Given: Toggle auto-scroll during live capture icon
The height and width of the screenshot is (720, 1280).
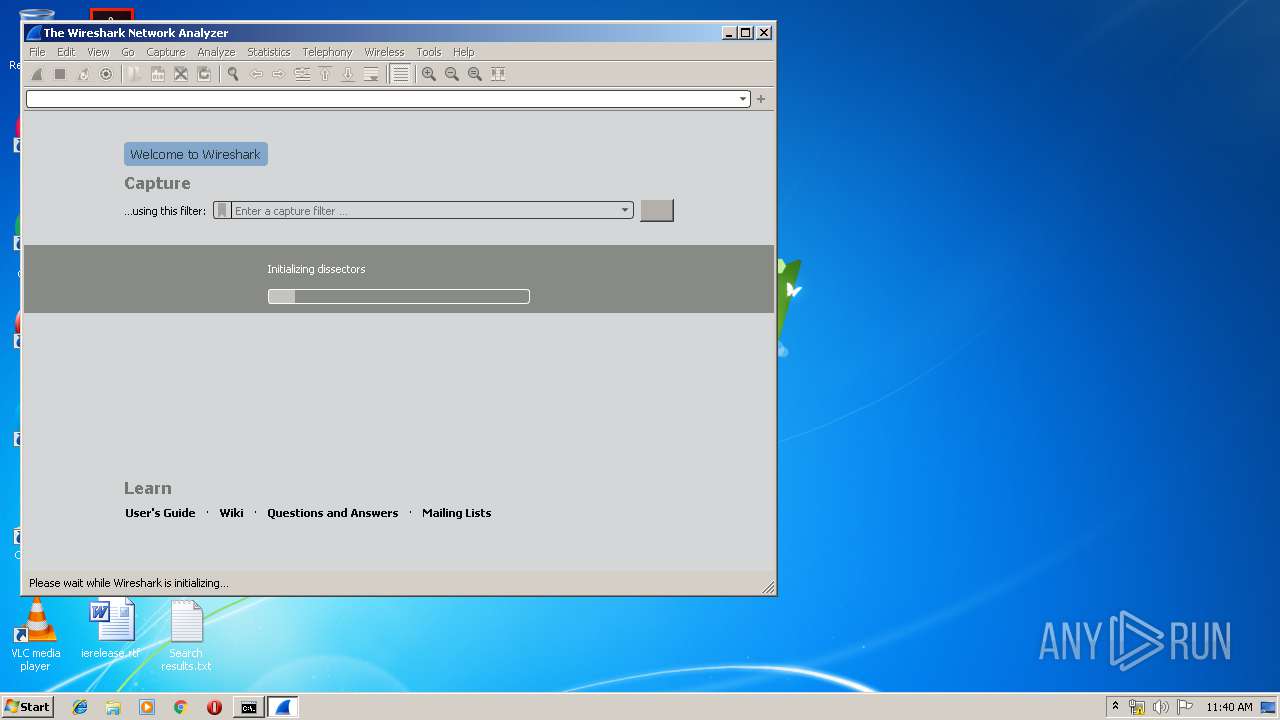Looking at the screenshot, I should tap(371, 74).
